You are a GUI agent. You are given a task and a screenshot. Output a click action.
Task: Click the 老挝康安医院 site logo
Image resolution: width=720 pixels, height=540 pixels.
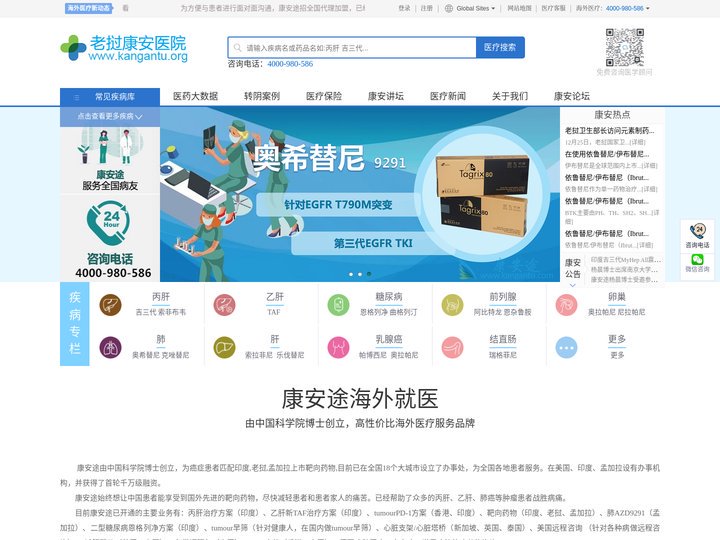(124, 48)
